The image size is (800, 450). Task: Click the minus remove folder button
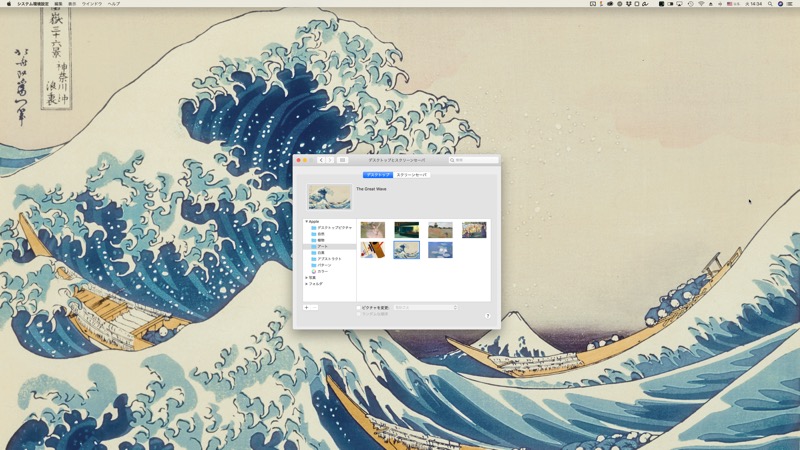314,307
